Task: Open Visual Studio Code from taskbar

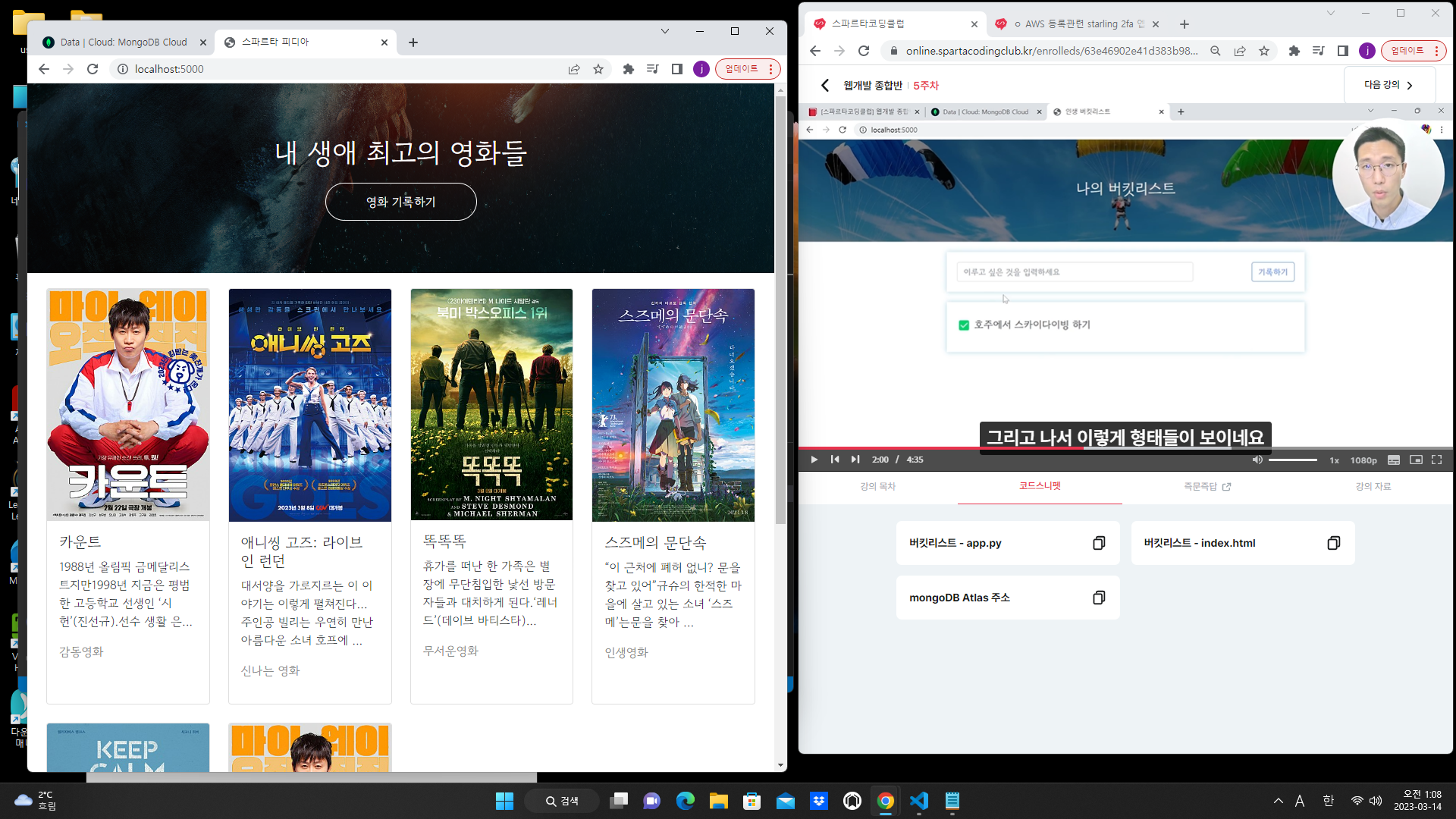Action: tap(919, 801)
